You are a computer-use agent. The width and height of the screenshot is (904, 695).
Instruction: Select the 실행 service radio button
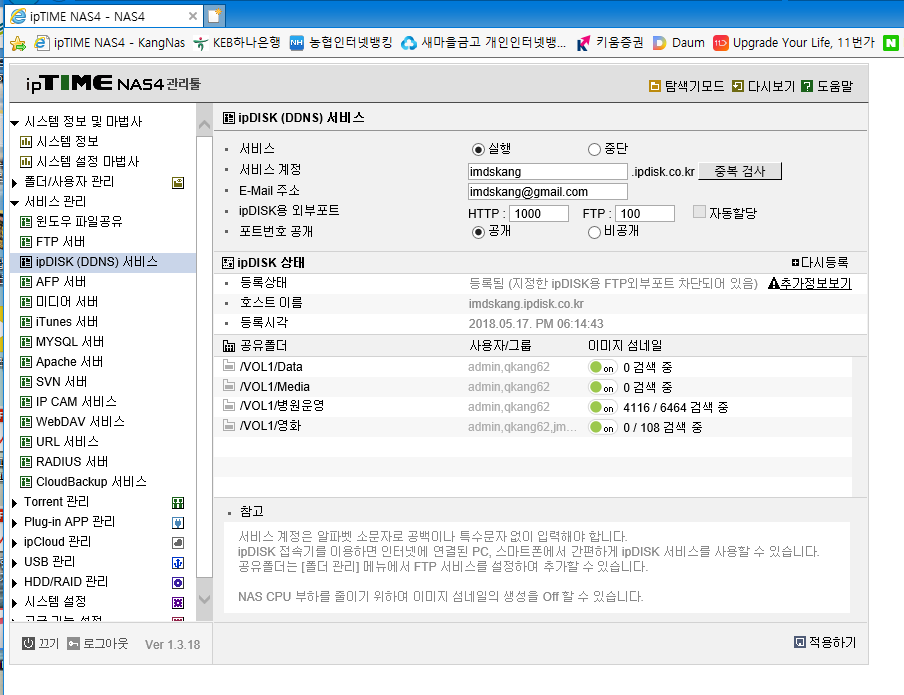pyautogui.click(x=478, y=150)
